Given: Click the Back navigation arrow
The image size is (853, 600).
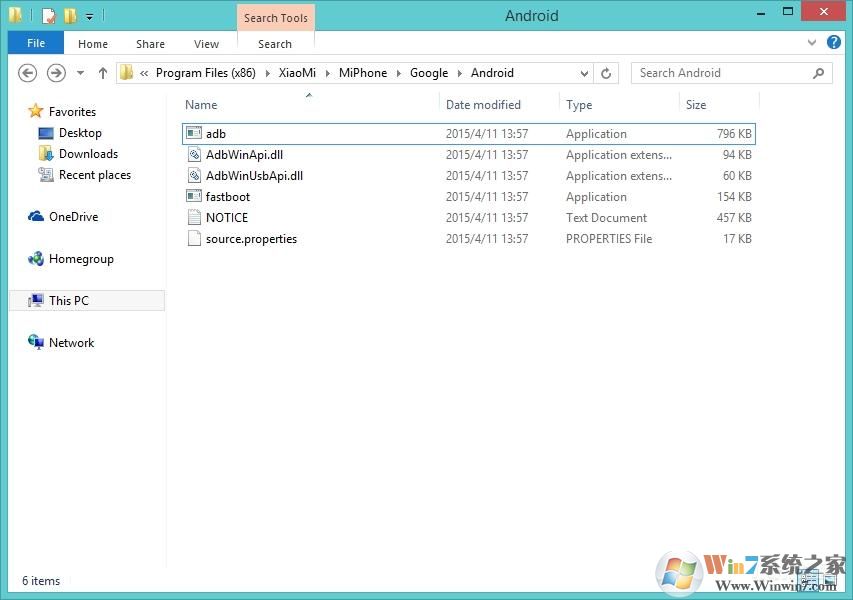Looking at the screenshot, I should tap(28, 73).
